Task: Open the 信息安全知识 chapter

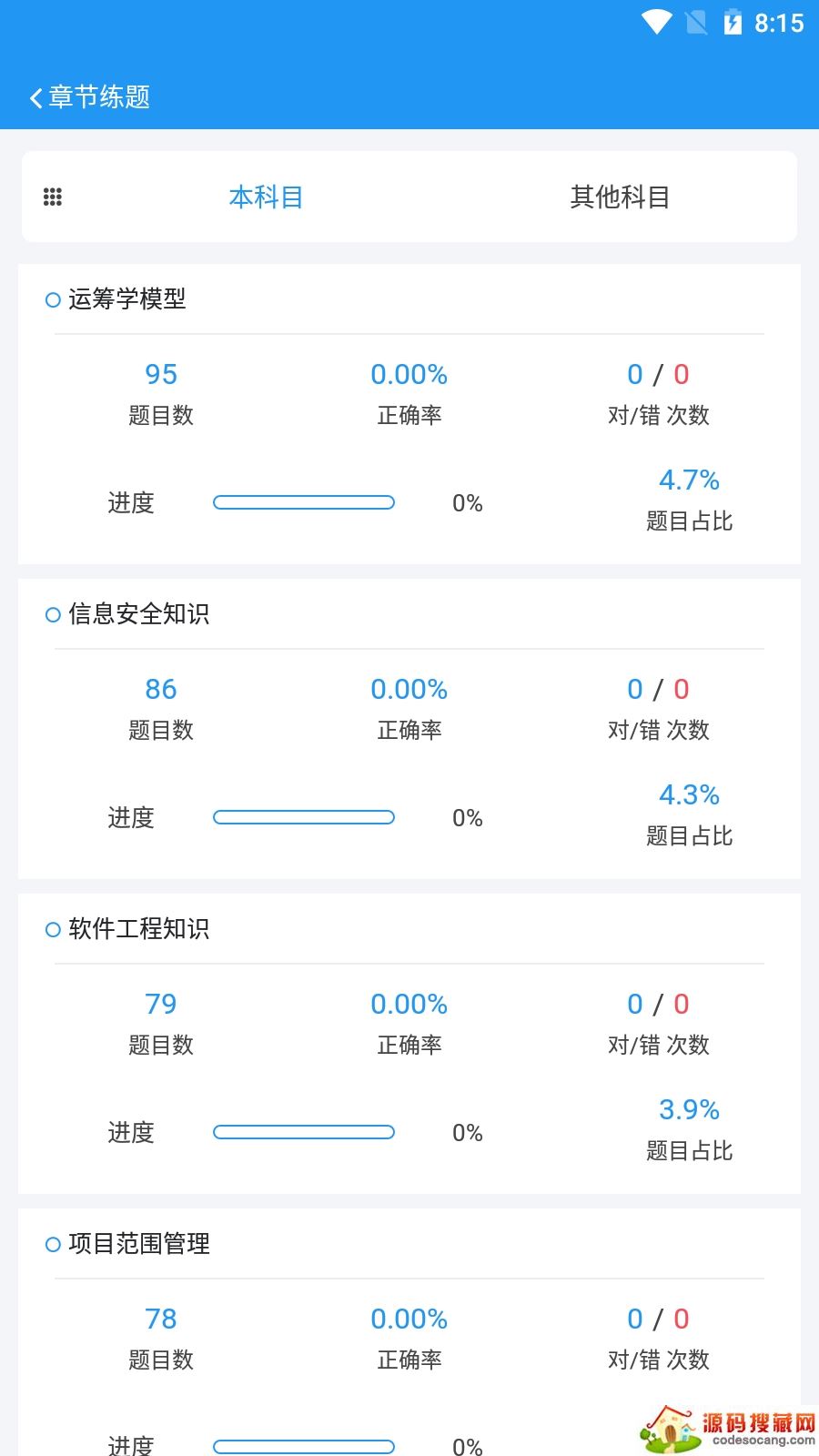Action: [139, 614]
